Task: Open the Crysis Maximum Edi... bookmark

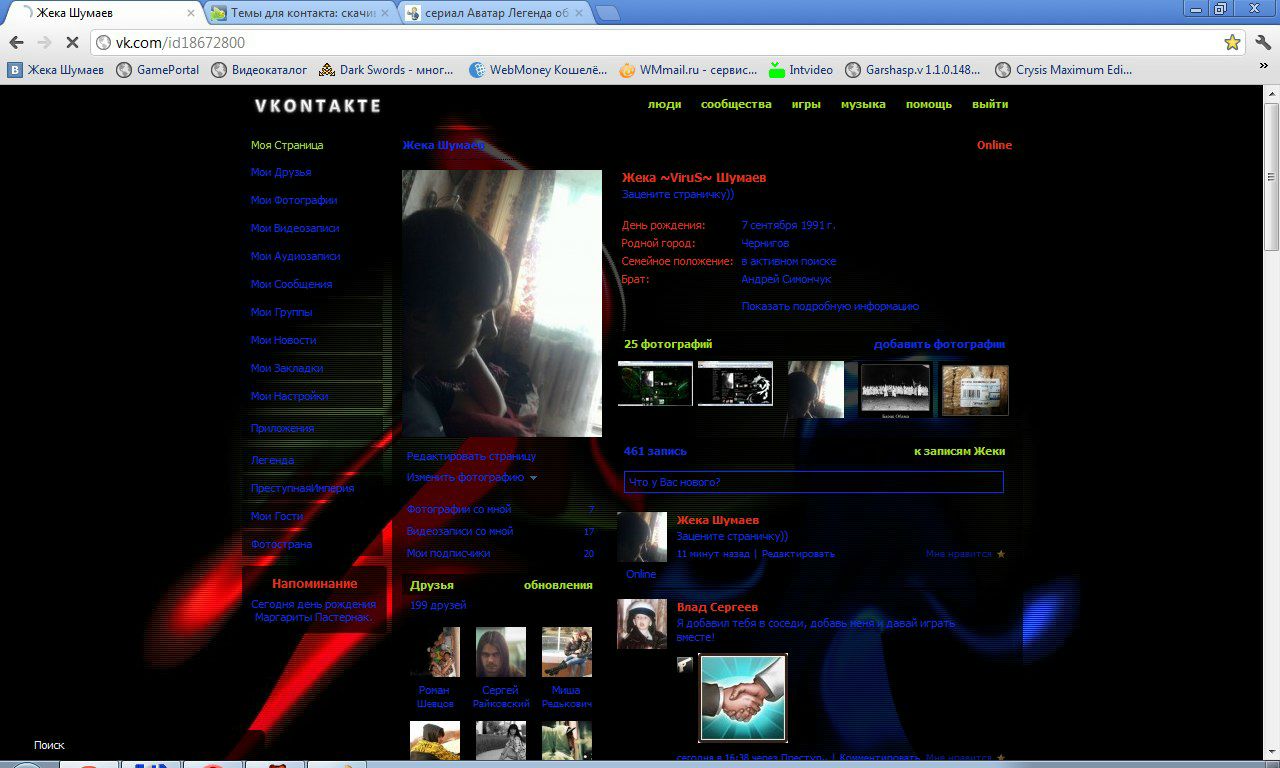Action: [1064, 70]
